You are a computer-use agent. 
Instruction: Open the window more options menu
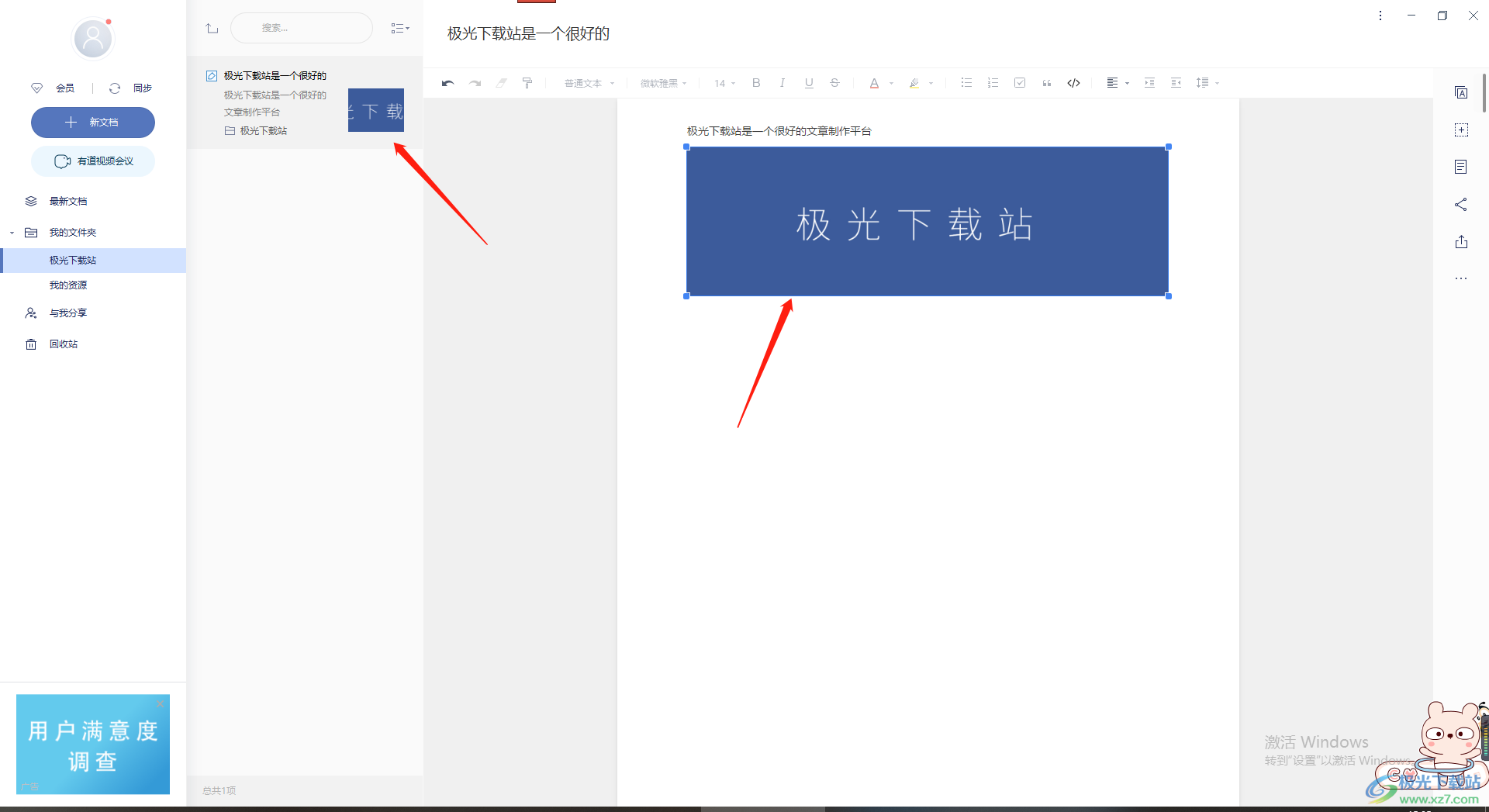coord(1380,16)
